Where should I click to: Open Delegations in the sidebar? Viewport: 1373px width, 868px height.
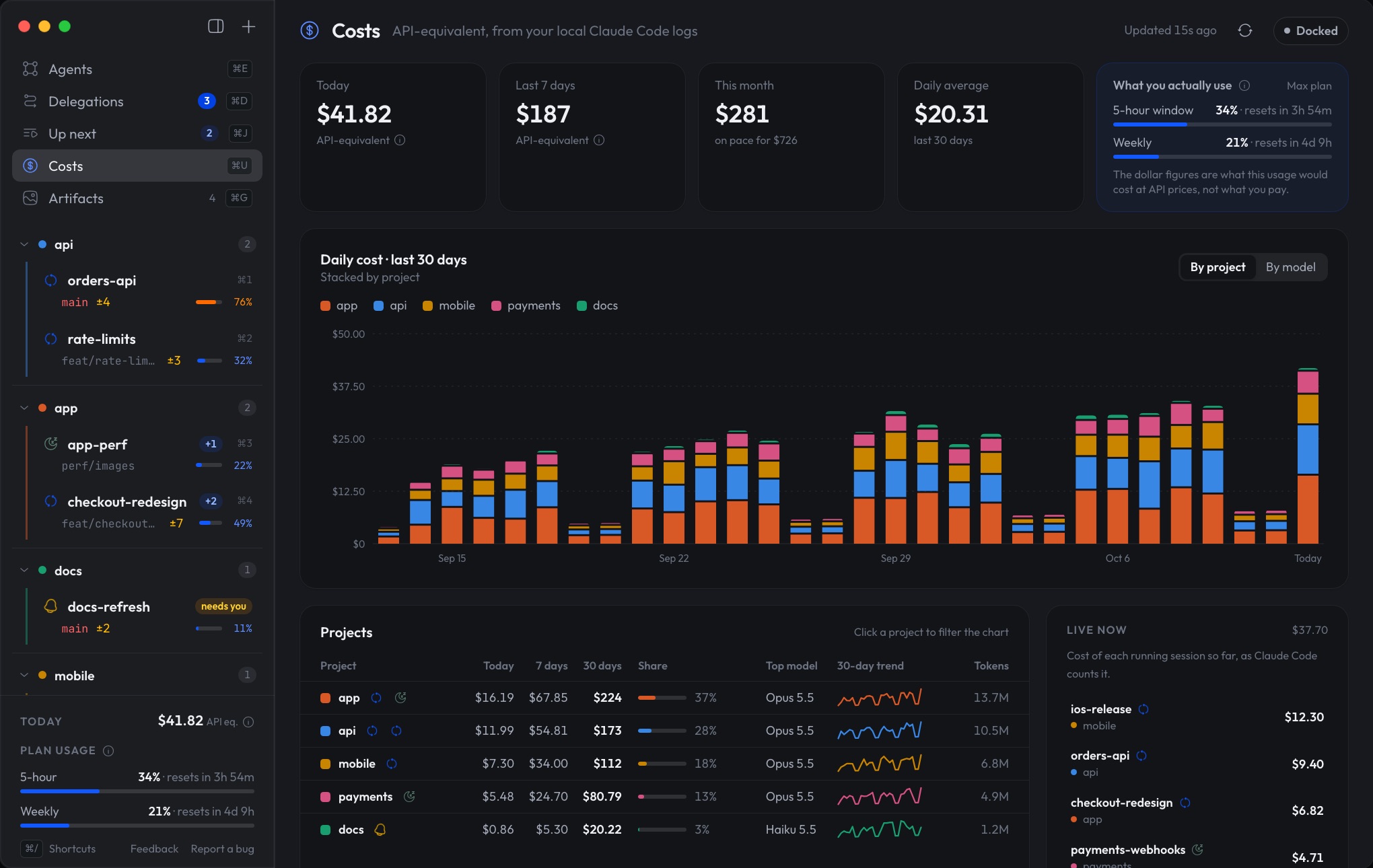(137, 101)
